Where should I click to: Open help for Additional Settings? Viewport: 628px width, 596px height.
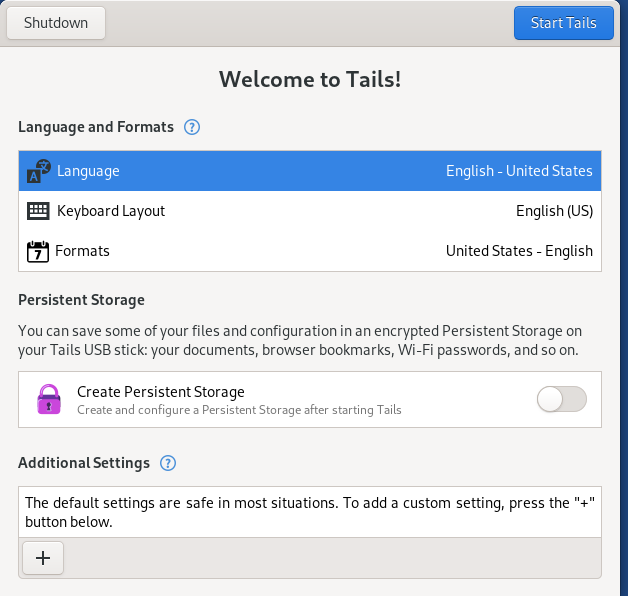(168, 463)
